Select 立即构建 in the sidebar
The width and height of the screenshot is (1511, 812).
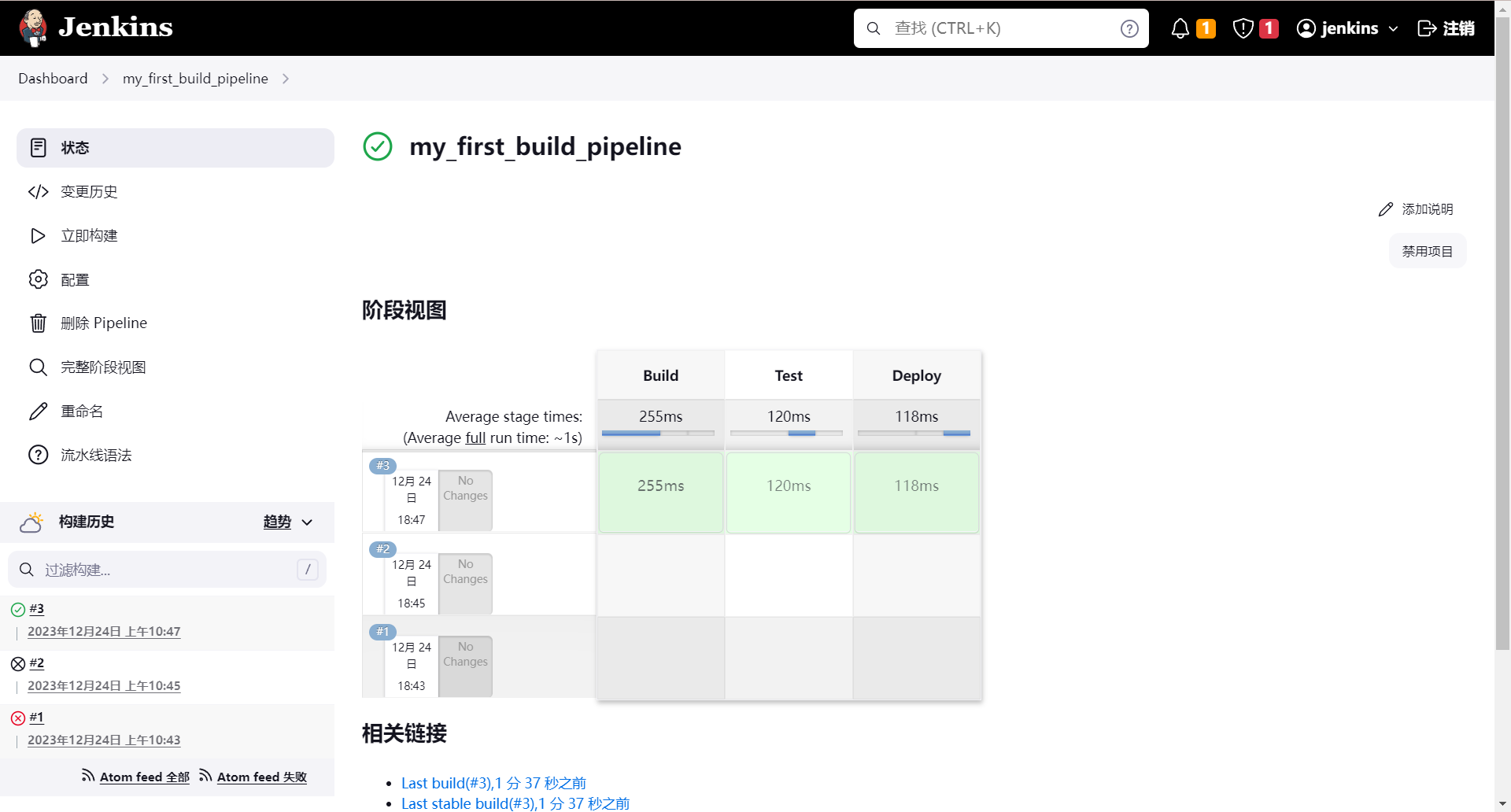coord(175,236)
